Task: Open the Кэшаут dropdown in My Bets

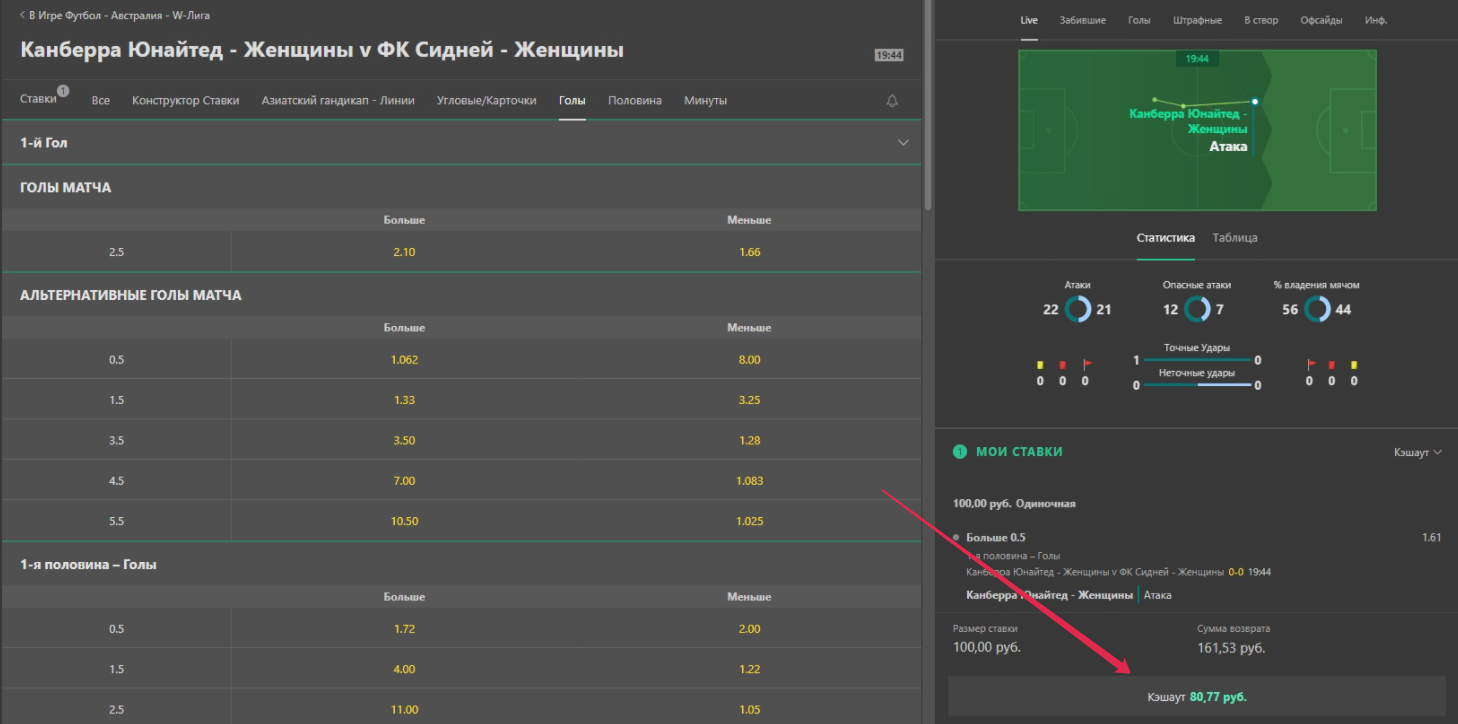Action: [x=1417, y=453]
